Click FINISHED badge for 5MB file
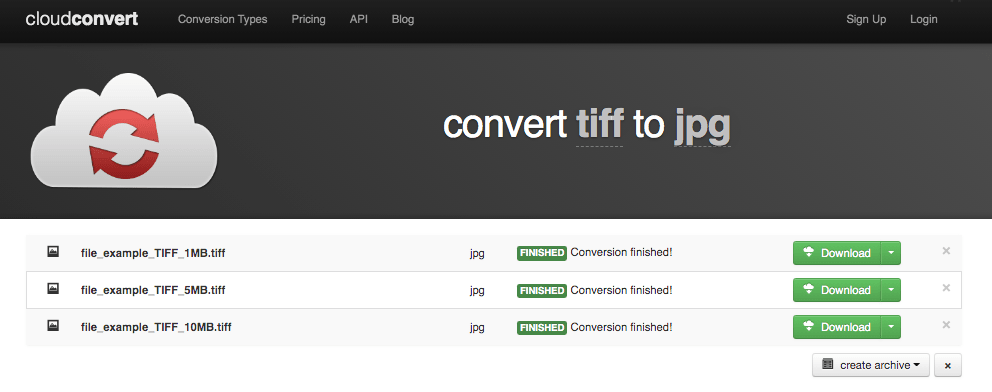The width and height of the screenshot is (992, 392). [x=542, y=290]
